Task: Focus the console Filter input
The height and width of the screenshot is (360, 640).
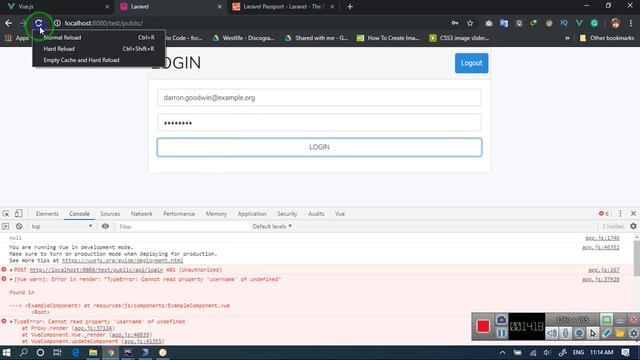Action: [x=182, y=227]
